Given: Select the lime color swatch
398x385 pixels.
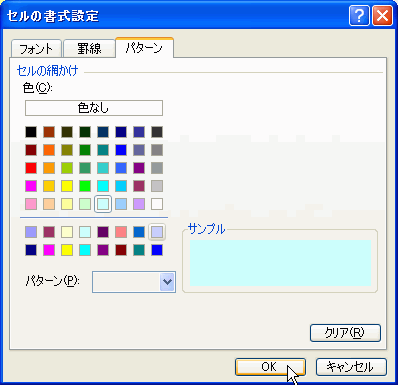Looking at the screenshot, I should click(67, 168).
